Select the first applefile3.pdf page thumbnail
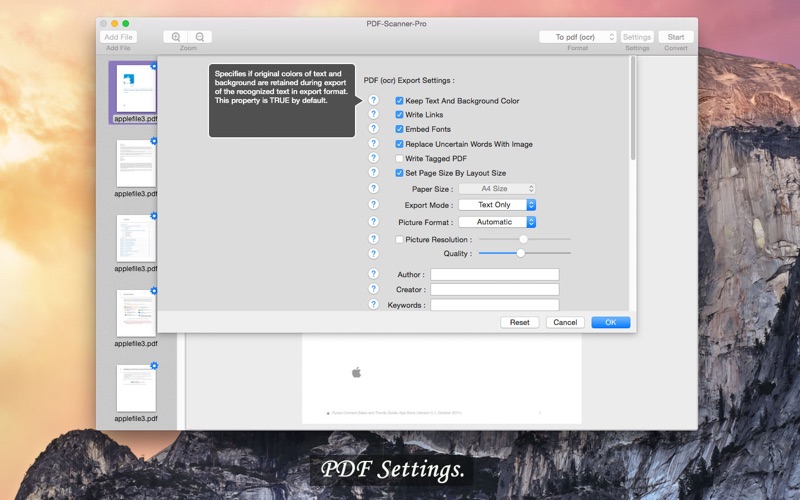This screenshot has width=800, height=500. point(135,88)
